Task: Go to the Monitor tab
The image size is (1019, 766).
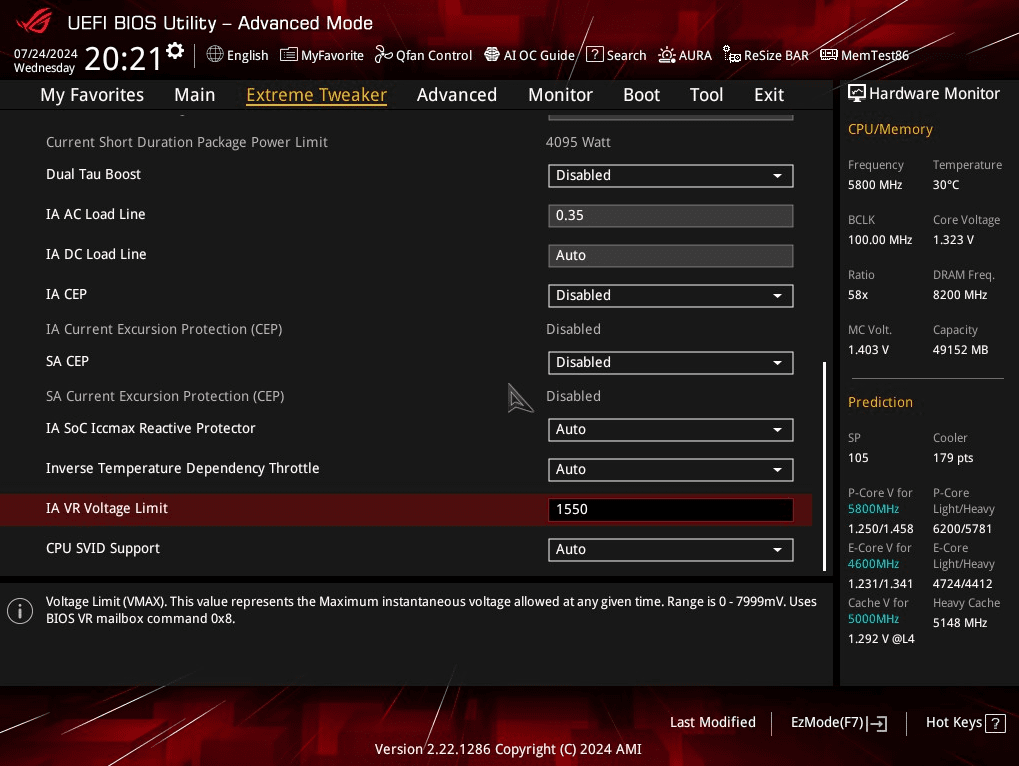Action: (560, 95)
